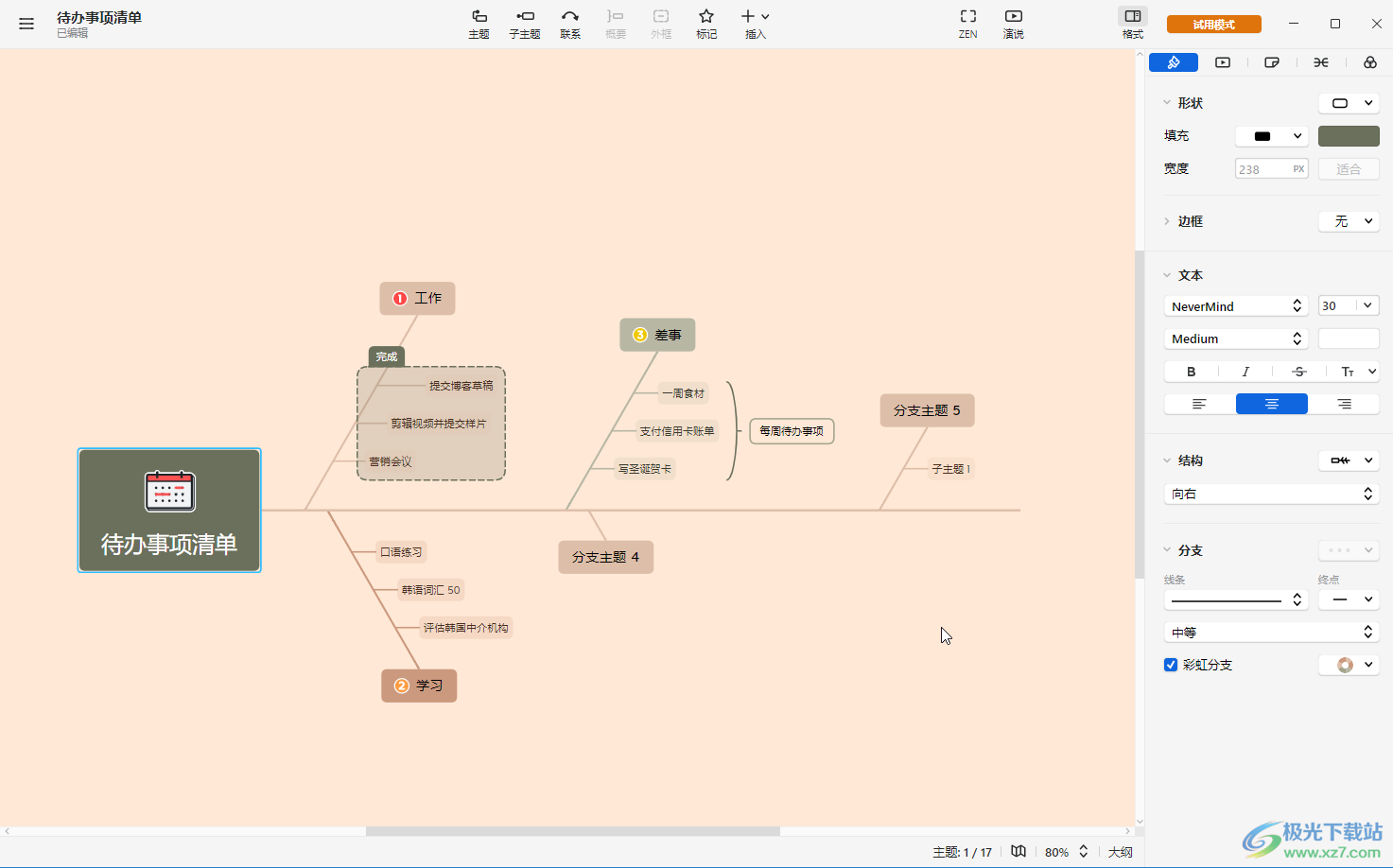Viewport: 1393px width, 868px height.
Task: Click the white text color swatch
Action: (1349, 339)
